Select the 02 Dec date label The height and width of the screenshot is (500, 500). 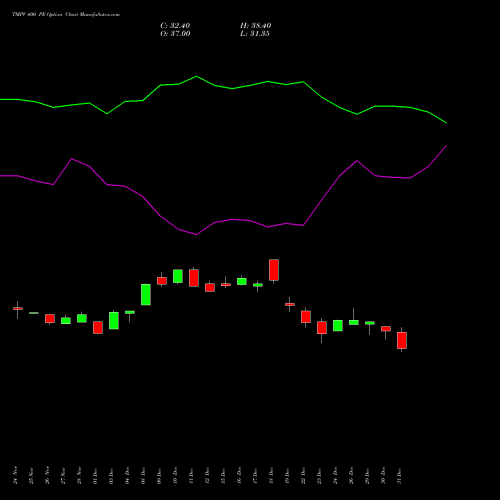(x=111, y=475)
